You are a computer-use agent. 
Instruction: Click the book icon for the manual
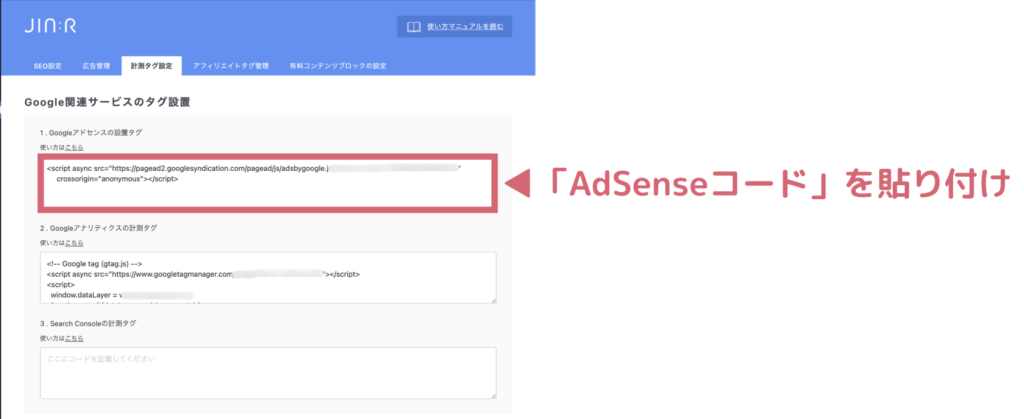click(413, 26)
